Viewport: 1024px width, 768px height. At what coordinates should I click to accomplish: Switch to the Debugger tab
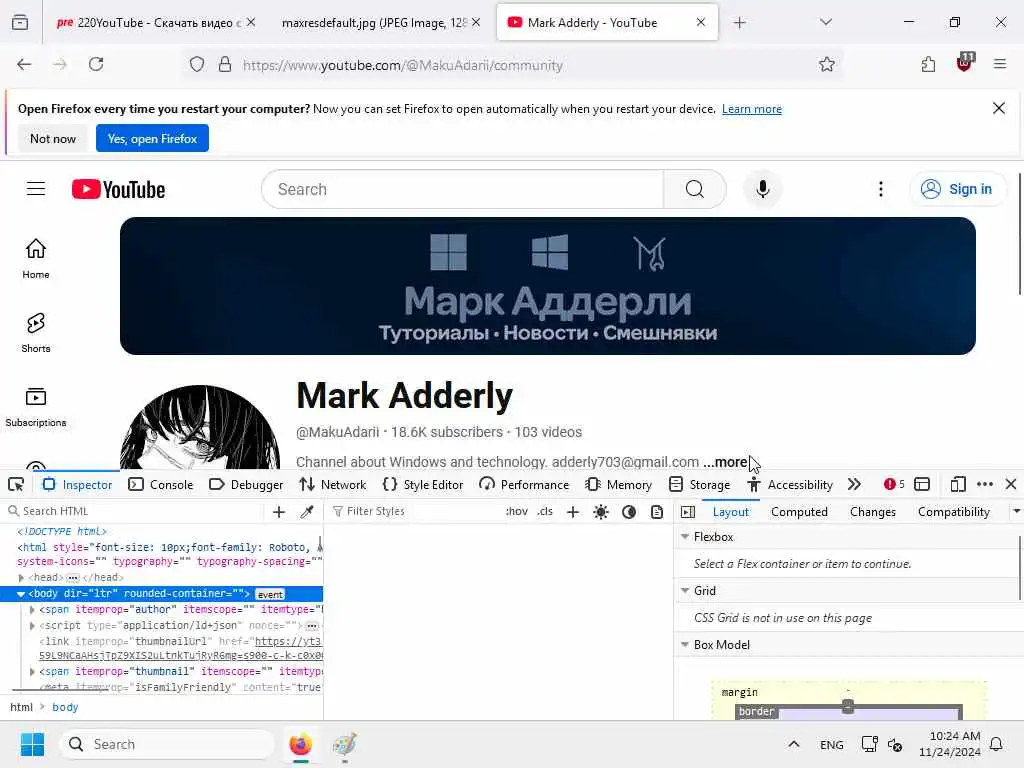pos(246,485)
